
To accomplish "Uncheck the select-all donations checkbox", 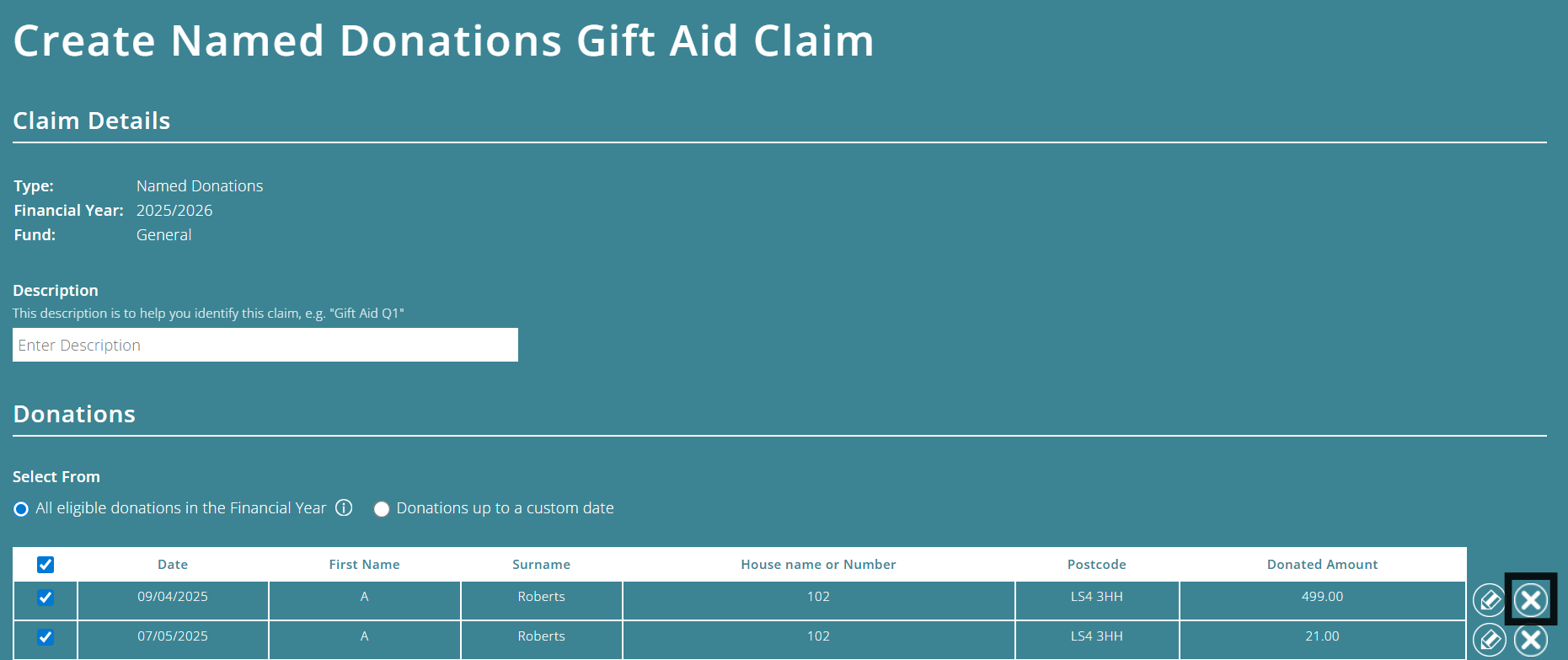I will click(45, 564).
